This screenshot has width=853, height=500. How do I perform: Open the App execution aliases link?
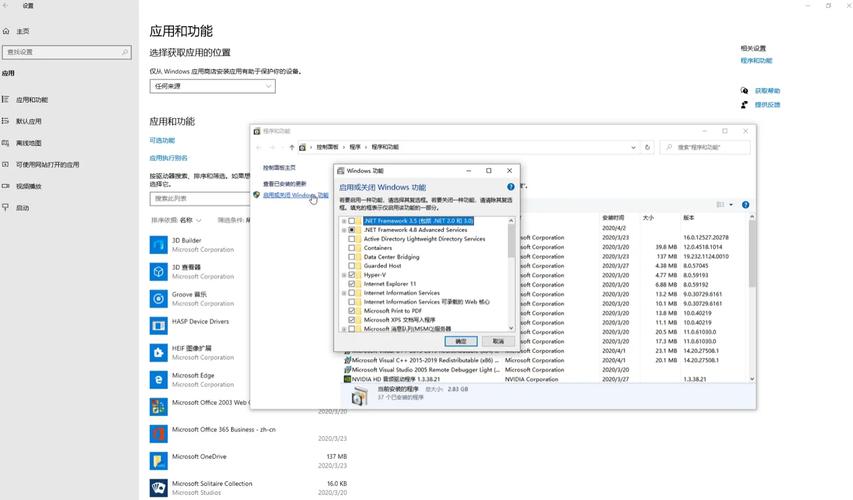(169, 158)
